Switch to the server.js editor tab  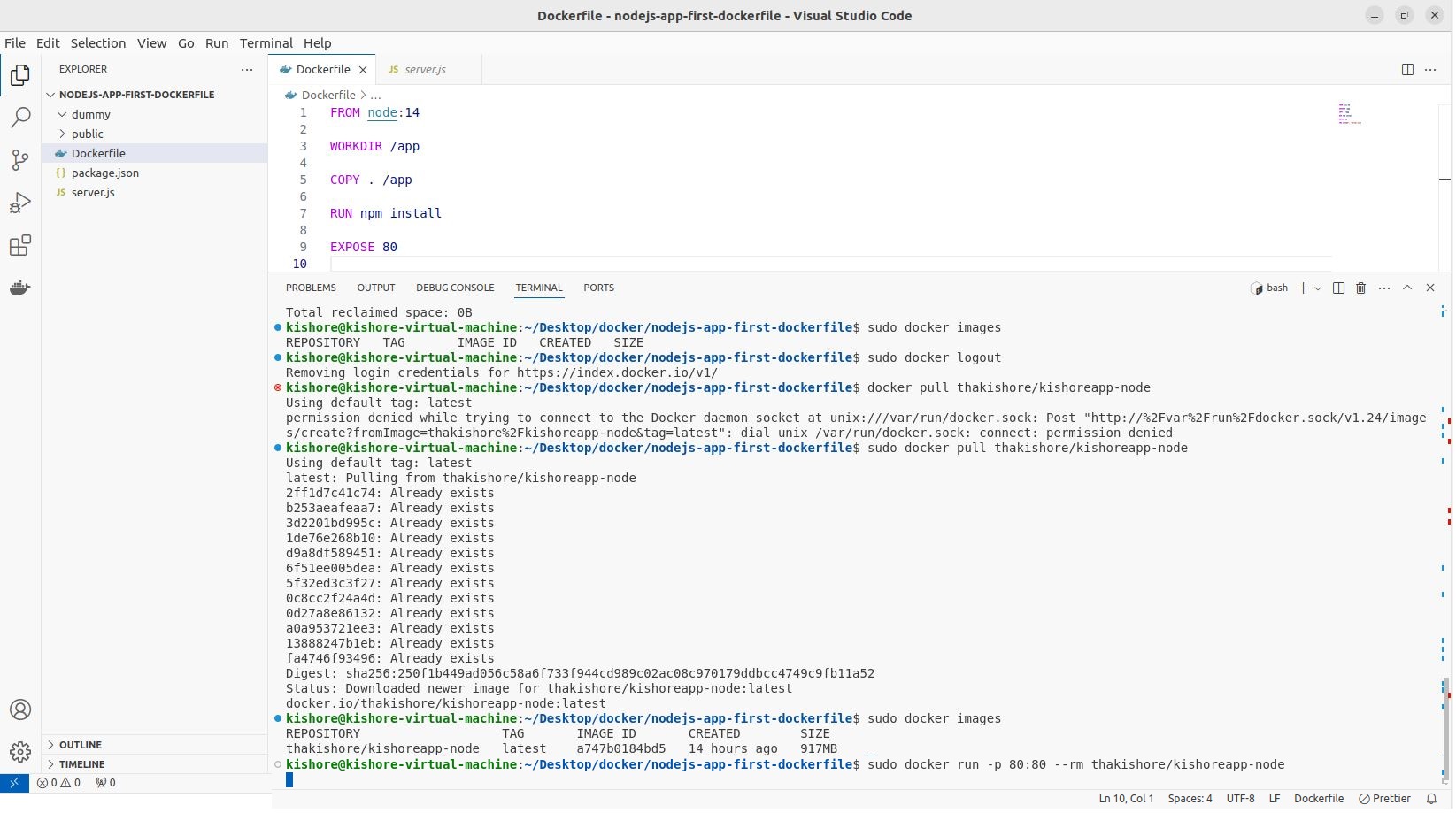point(425,70)
